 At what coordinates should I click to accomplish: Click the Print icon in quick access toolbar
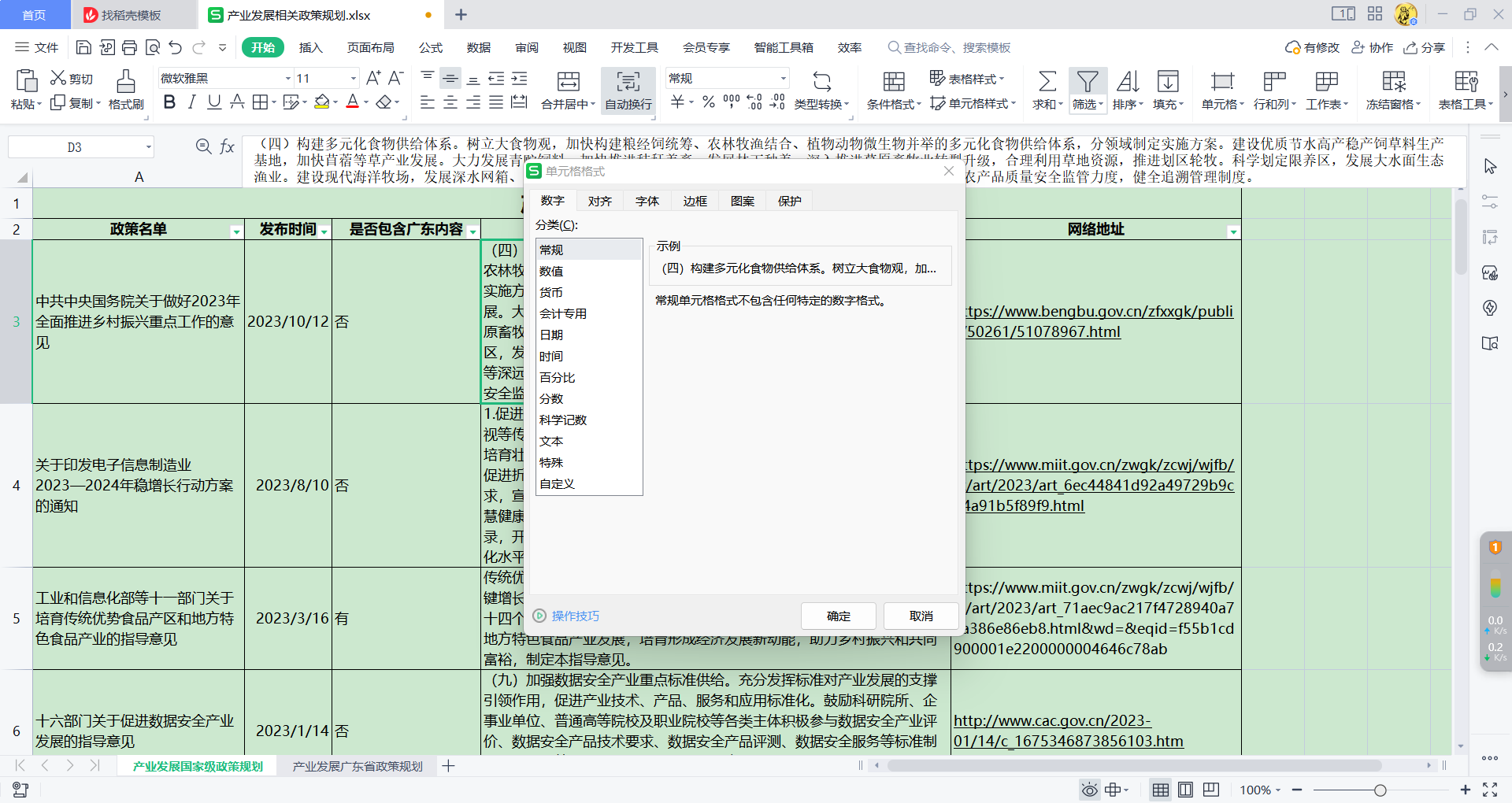[129, 47]
